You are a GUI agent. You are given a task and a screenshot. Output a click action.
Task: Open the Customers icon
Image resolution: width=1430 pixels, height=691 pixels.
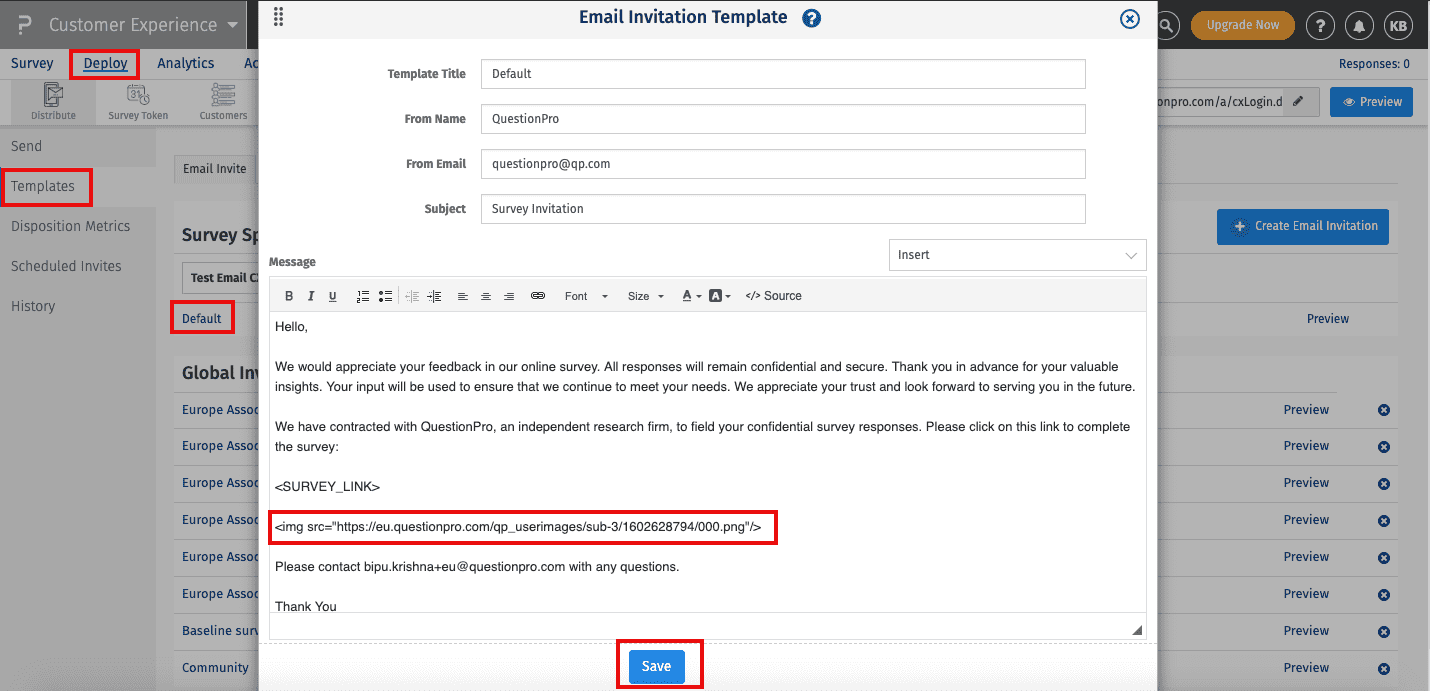pyautogui.click(x=223, y=102)
